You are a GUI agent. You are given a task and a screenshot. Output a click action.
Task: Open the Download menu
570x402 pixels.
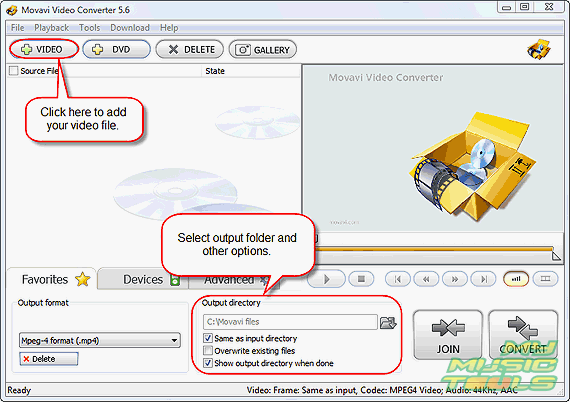(x=130, y=28)
